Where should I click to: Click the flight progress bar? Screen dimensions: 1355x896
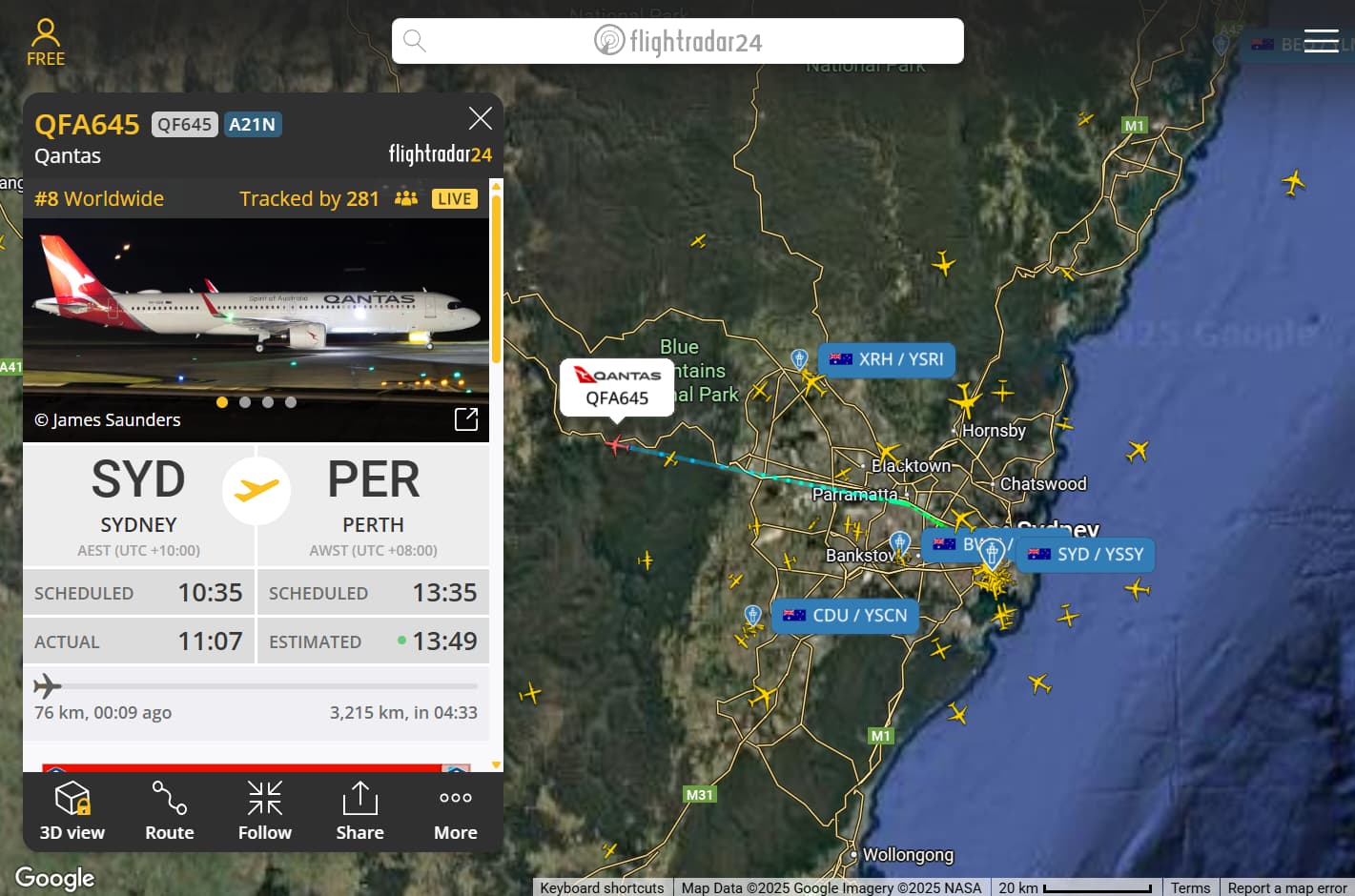(256, 686)
